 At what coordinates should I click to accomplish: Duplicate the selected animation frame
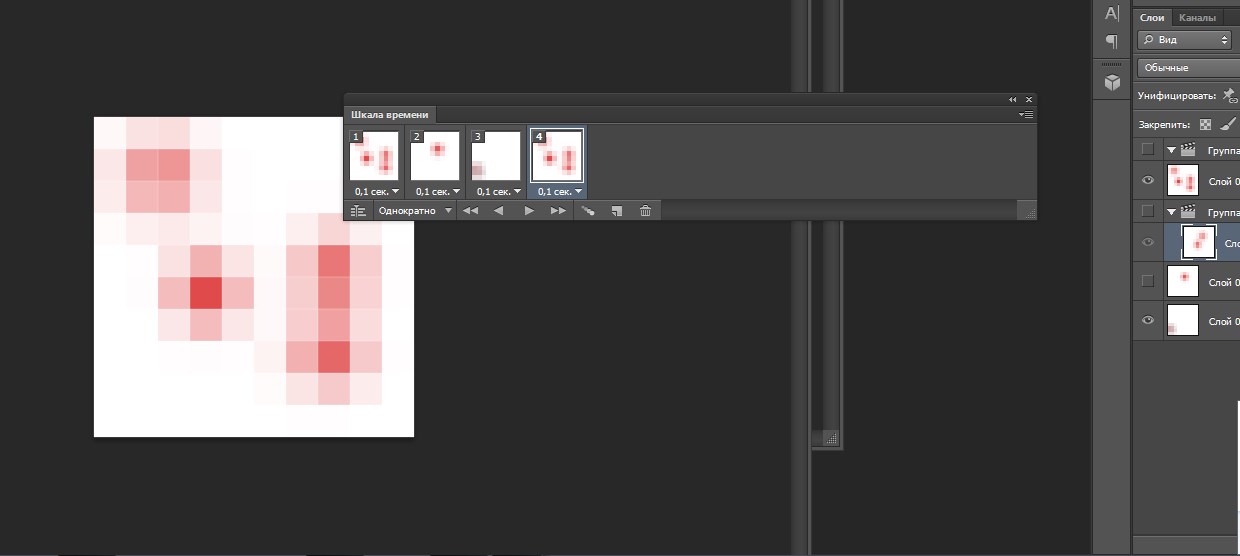617,211
